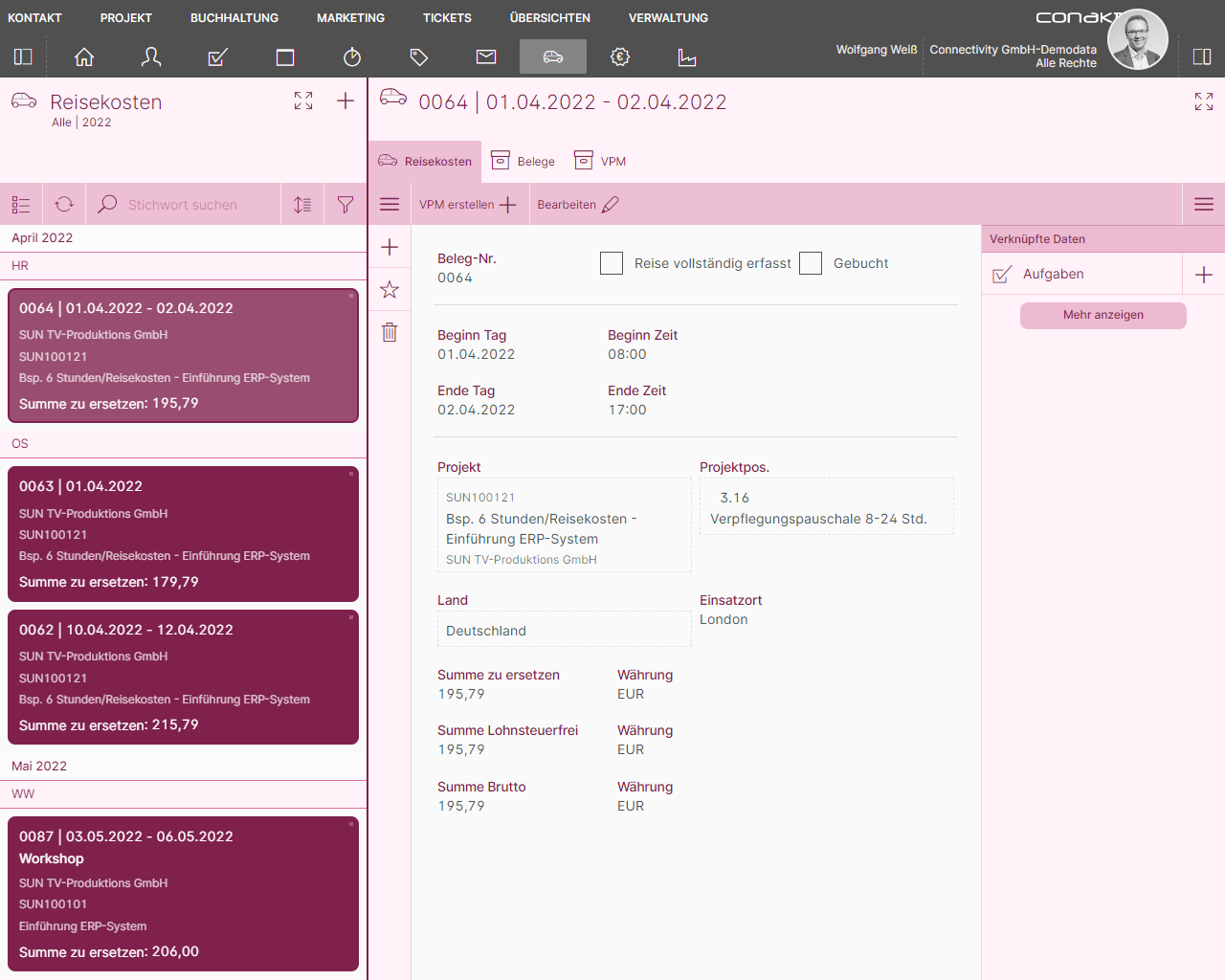Click the contacts person icon

[x=151, y=57]
